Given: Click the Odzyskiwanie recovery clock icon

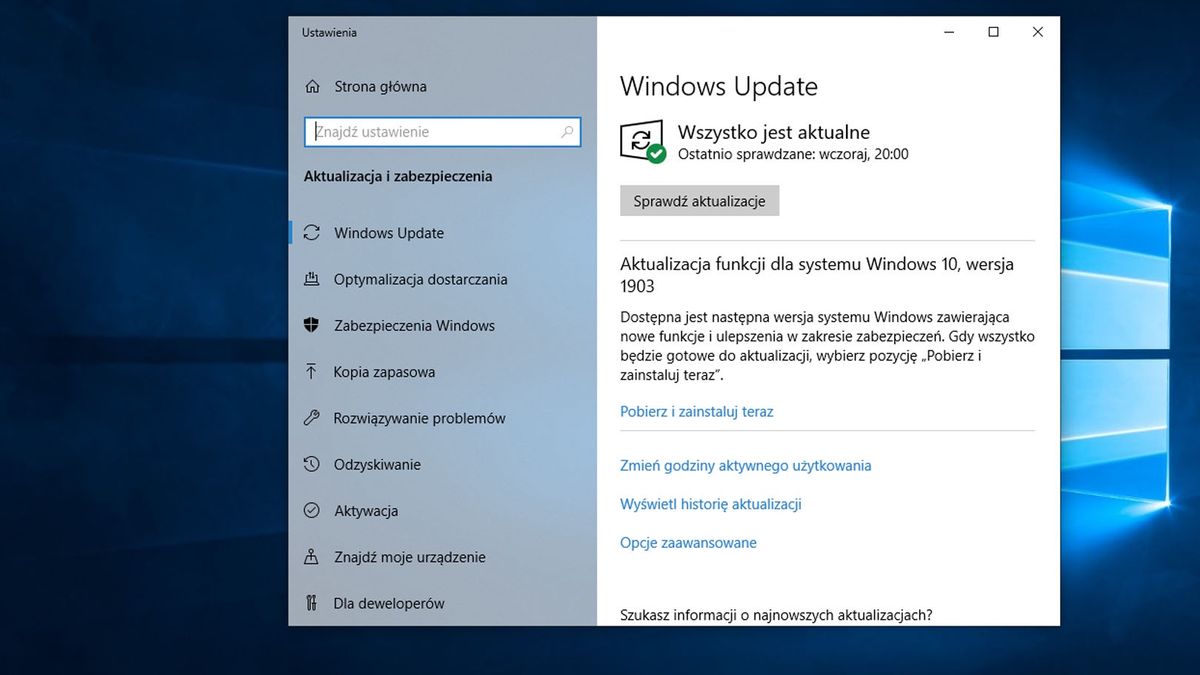Looking at the screenshot, I should pyautogui.click(x=312, y=464).
